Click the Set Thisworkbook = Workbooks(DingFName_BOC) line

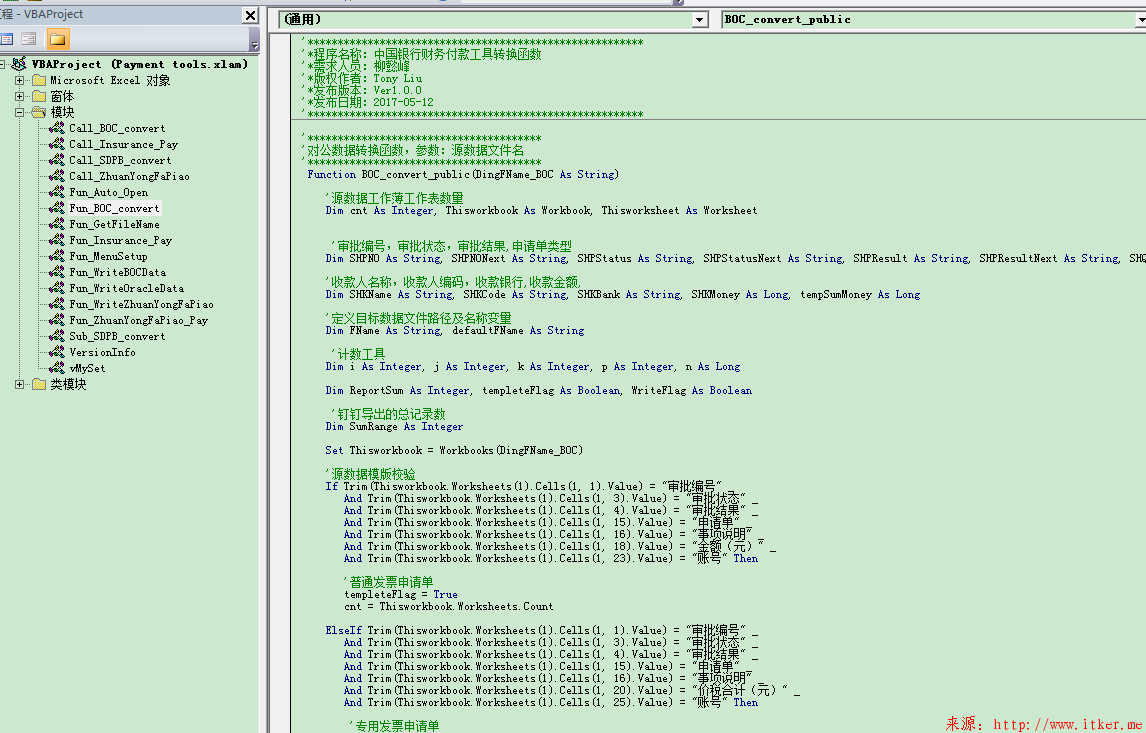tap(454, 450)
